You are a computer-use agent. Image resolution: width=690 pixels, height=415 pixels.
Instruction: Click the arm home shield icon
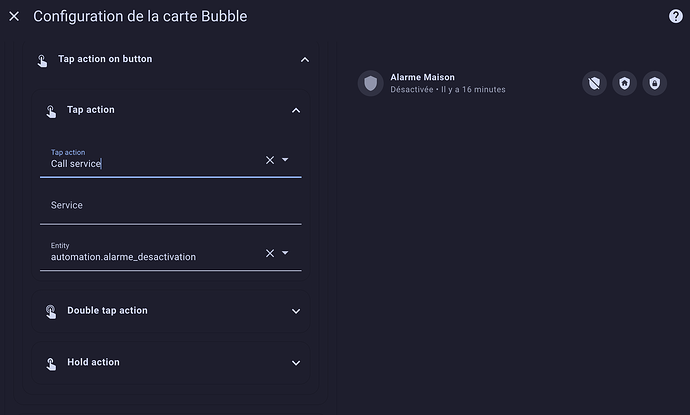(624, 83)
